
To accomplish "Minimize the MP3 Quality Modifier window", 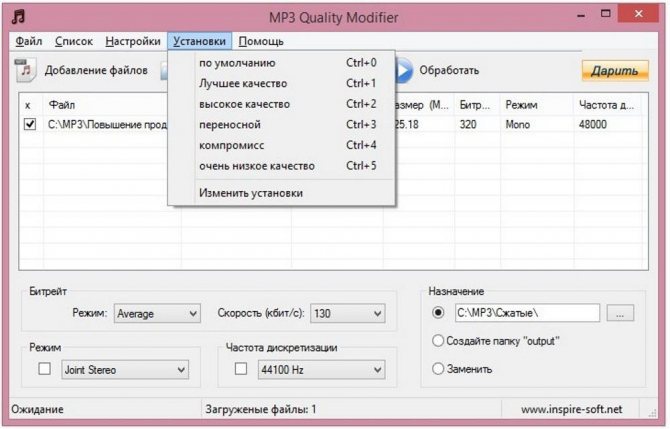I will 581,15.
